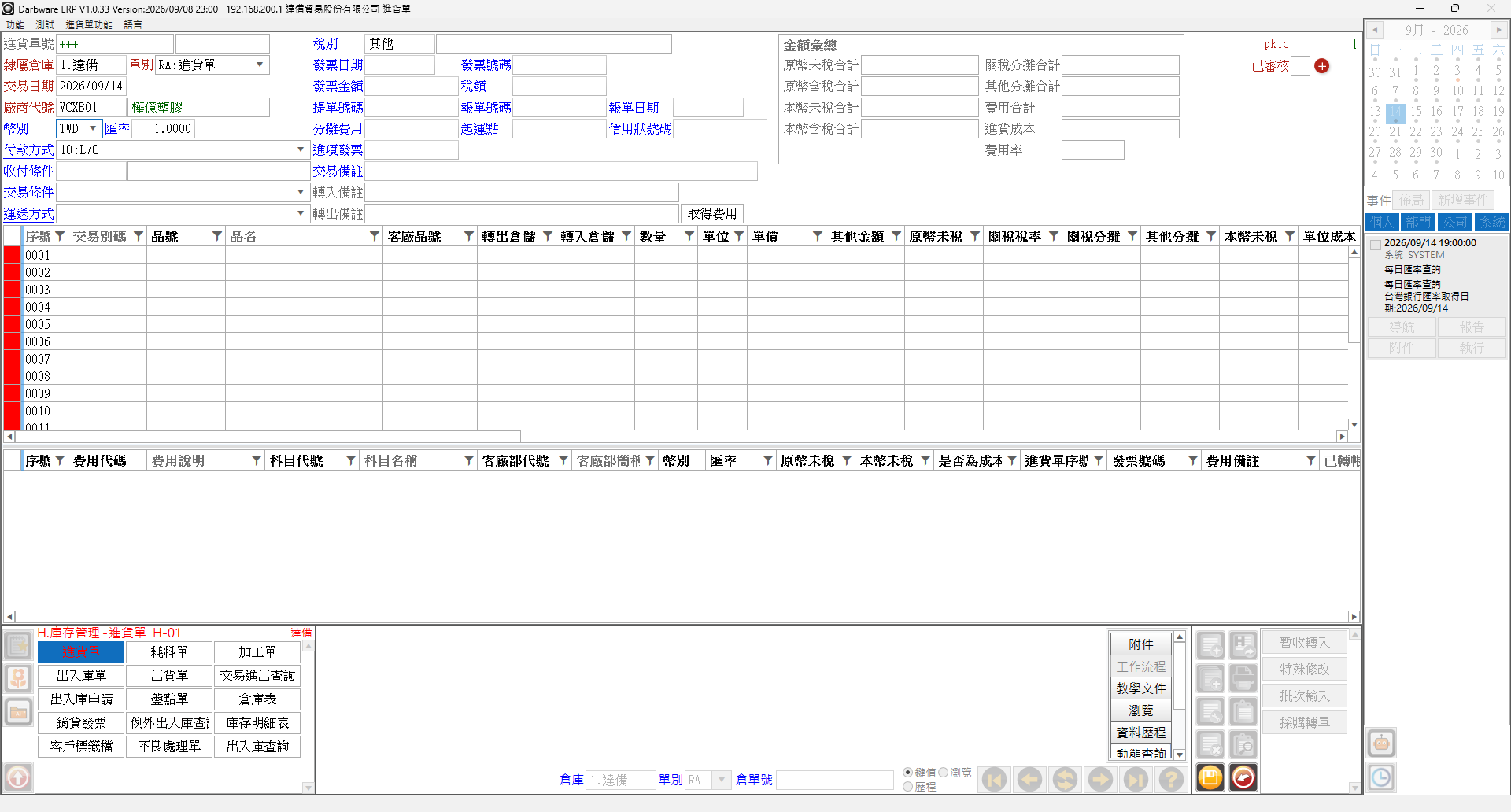Click the 取得費用 button
Viewport: 1511px width, 812px height.
point(712,213)
